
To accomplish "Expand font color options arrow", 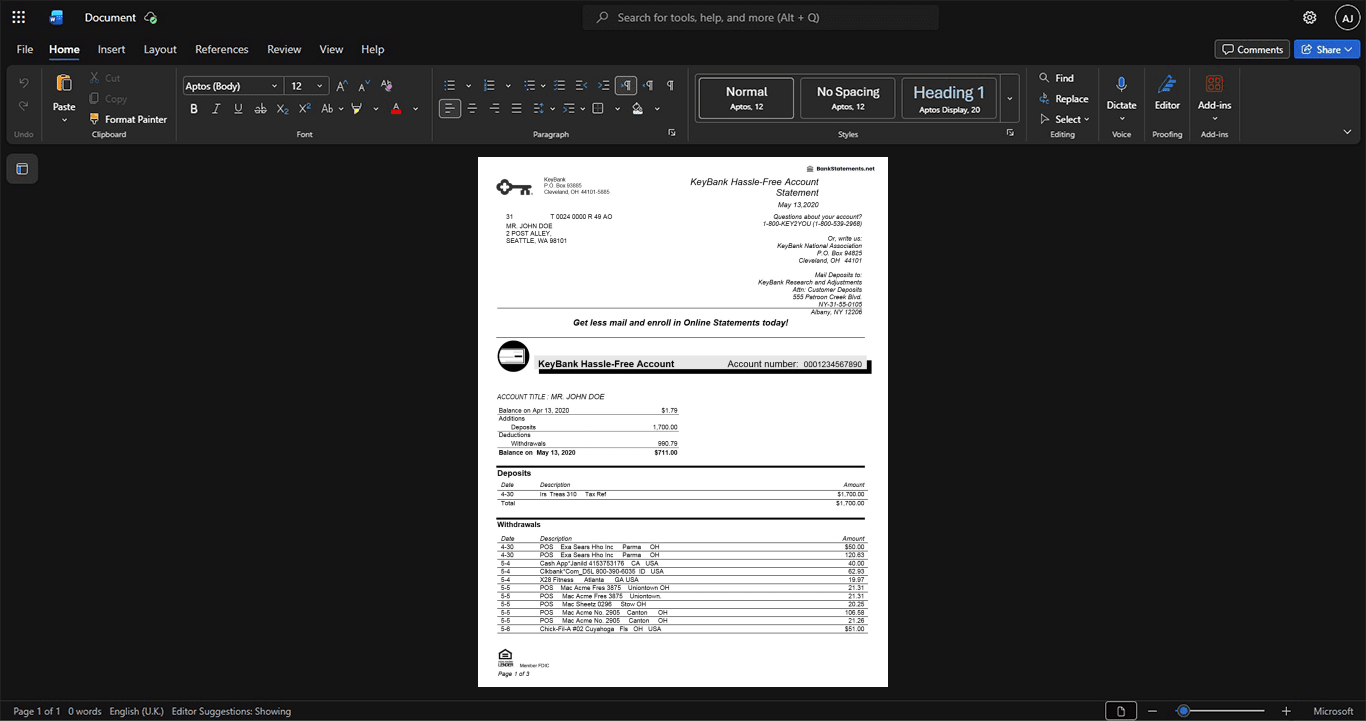I will click(416, 109).
